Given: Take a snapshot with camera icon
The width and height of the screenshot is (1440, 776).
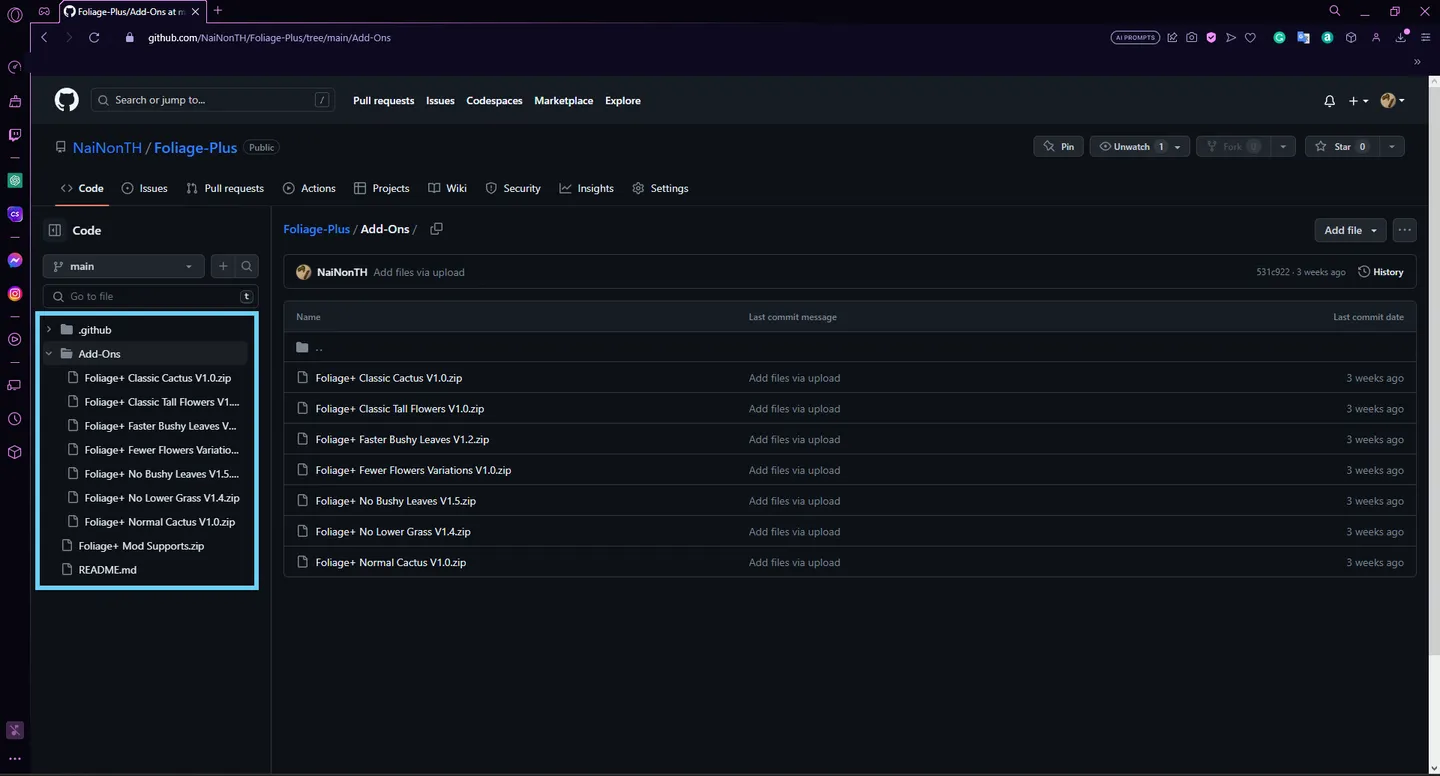Looking at the screenshot, I should coord(1191,38).
